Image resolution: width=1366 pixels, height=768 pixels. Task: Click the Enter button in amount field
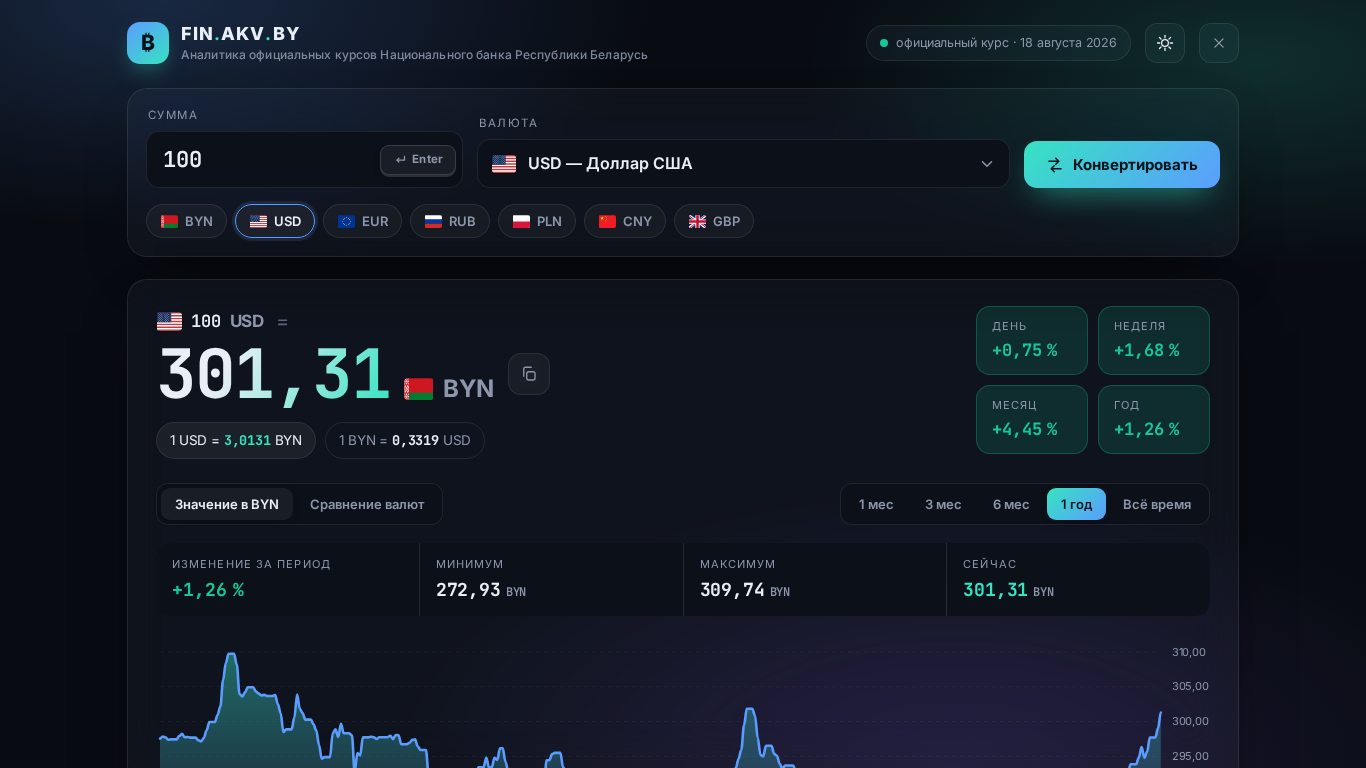(418, 160)
